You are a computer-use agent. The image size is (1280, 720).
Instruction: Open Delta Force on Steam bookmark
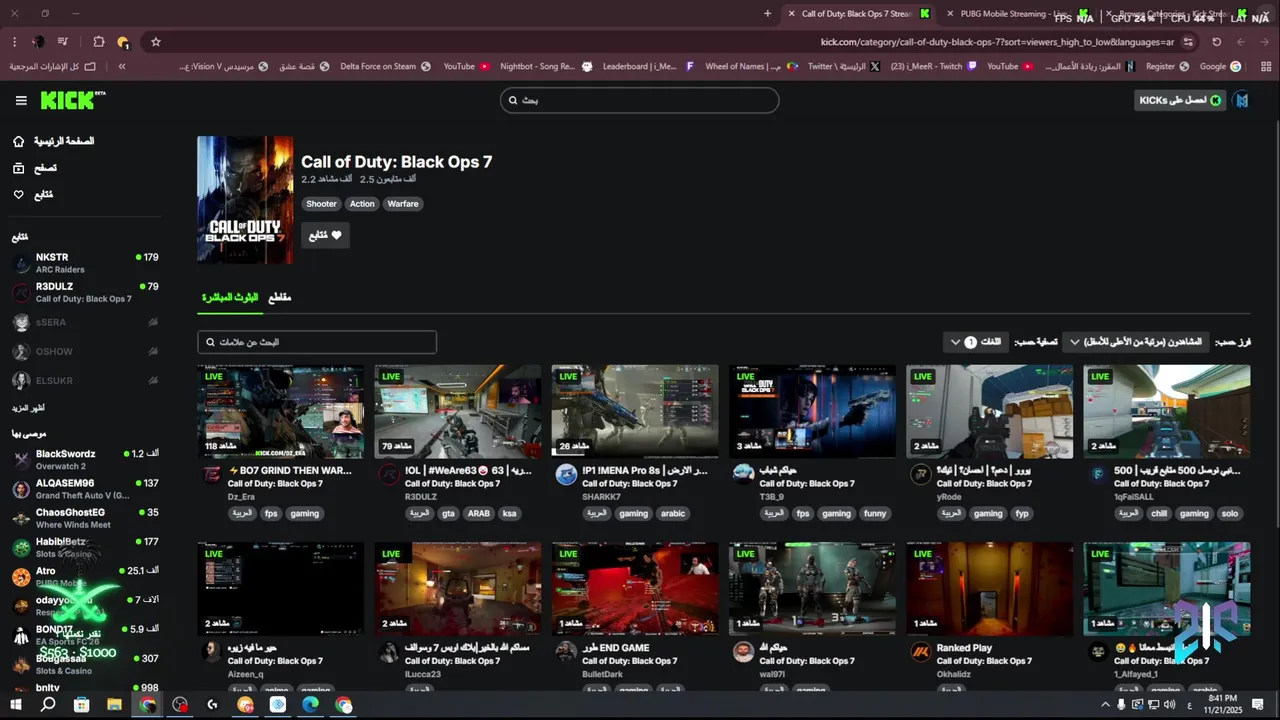coord(385,66)
